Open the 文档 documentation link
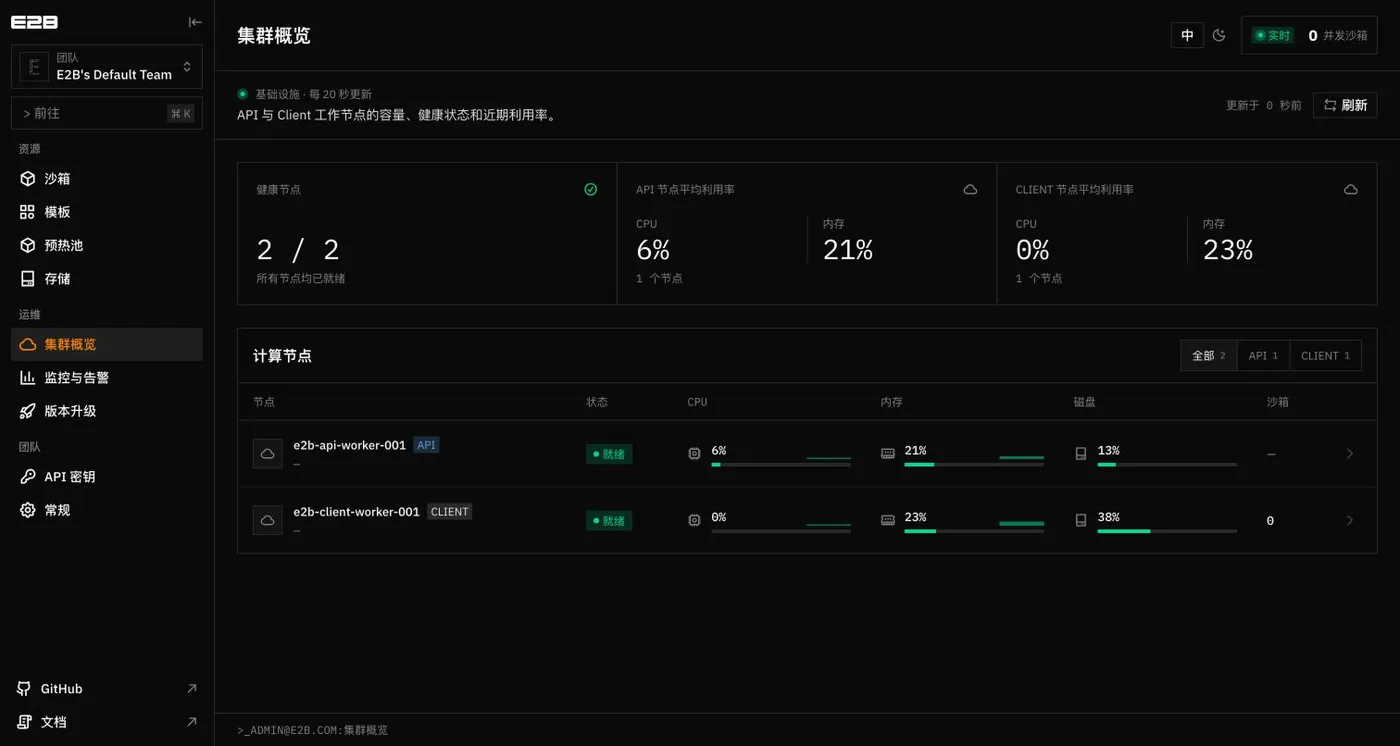This screenshot has height=746, width=1400. click(107, 722)
